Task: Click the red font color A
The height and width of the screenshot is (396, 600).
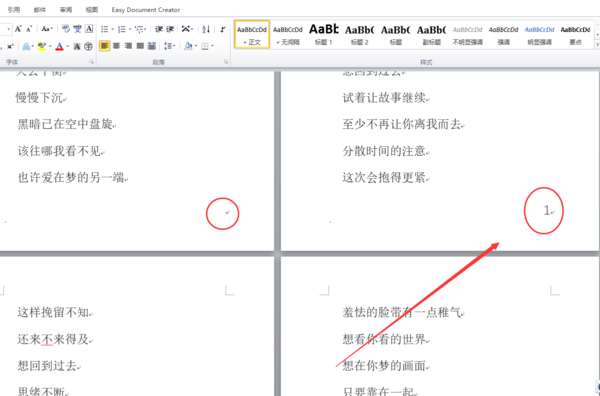Action: [x=59, y=46]
